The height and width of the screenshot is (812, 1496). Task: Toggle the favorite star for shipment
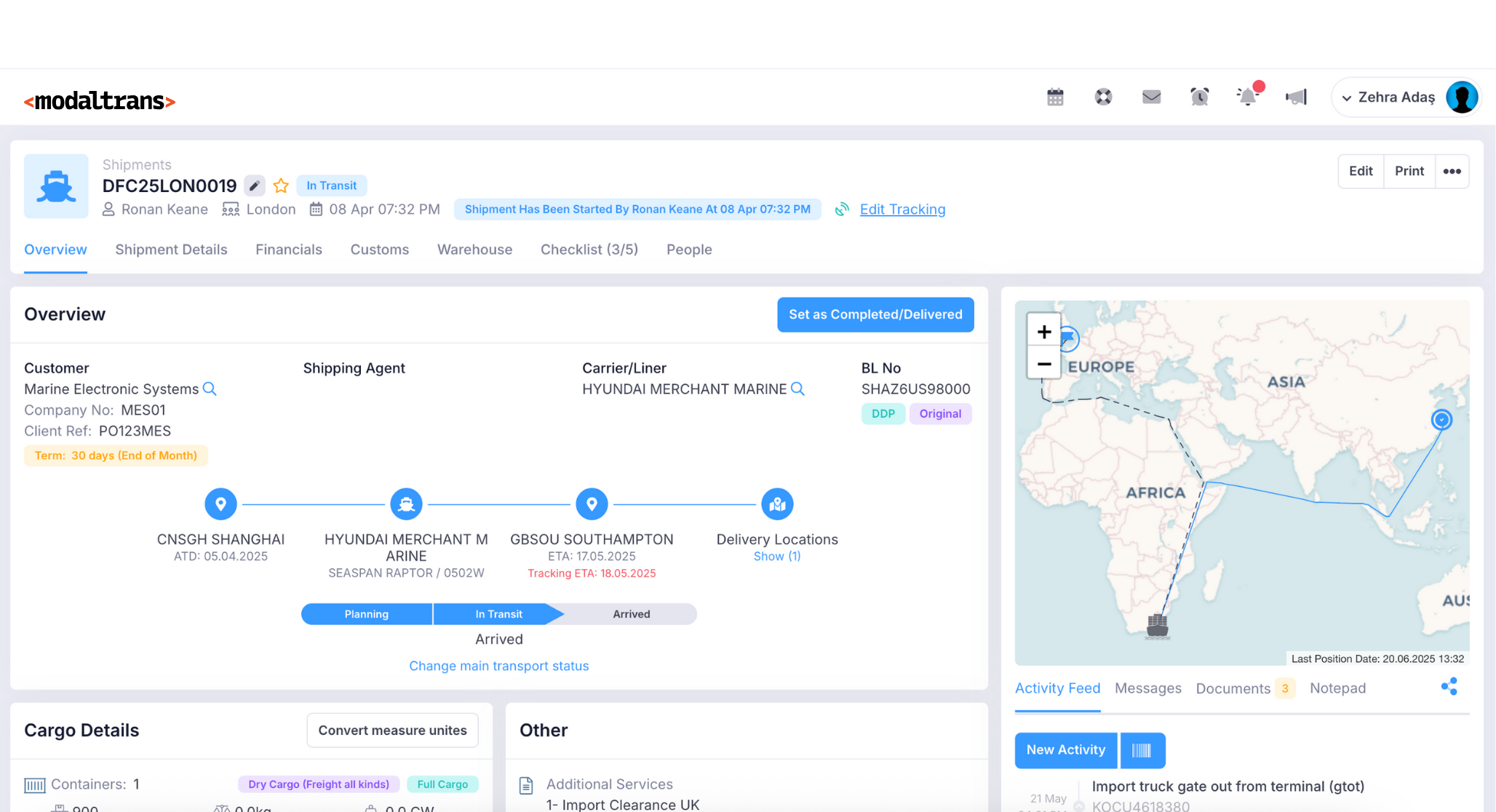[281, 186]
